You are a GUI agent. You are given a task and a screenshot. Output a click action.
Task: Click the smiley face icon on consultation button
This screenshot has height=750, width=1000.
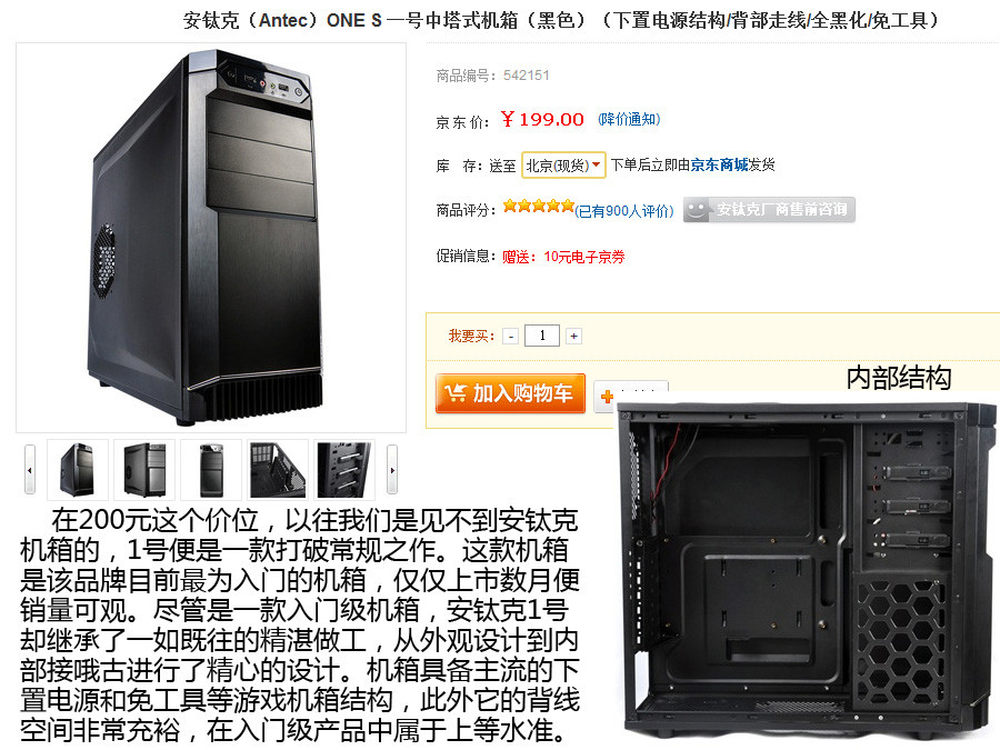click(698, 210)
